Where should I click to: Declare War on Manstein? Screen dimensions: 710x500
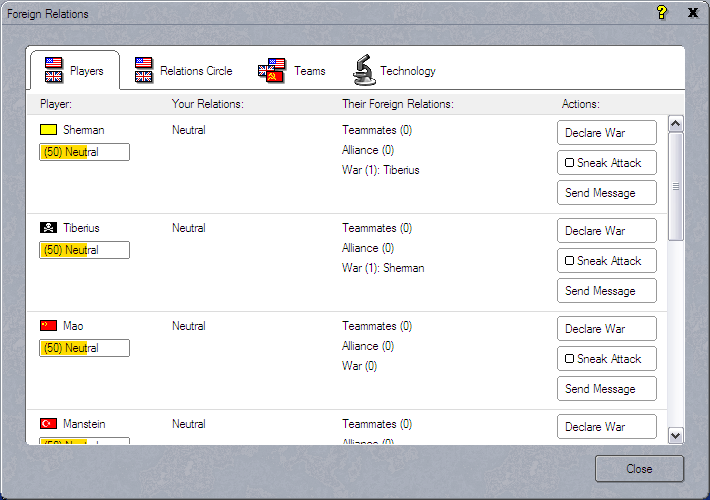click(x=606, y=427)
